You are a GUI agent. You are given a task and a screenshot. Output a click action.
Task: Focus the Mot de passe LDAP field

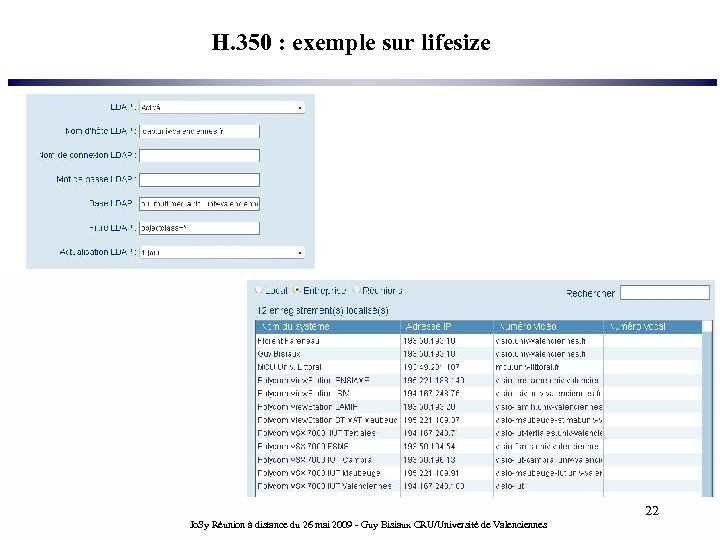click(x=199, y=180)
